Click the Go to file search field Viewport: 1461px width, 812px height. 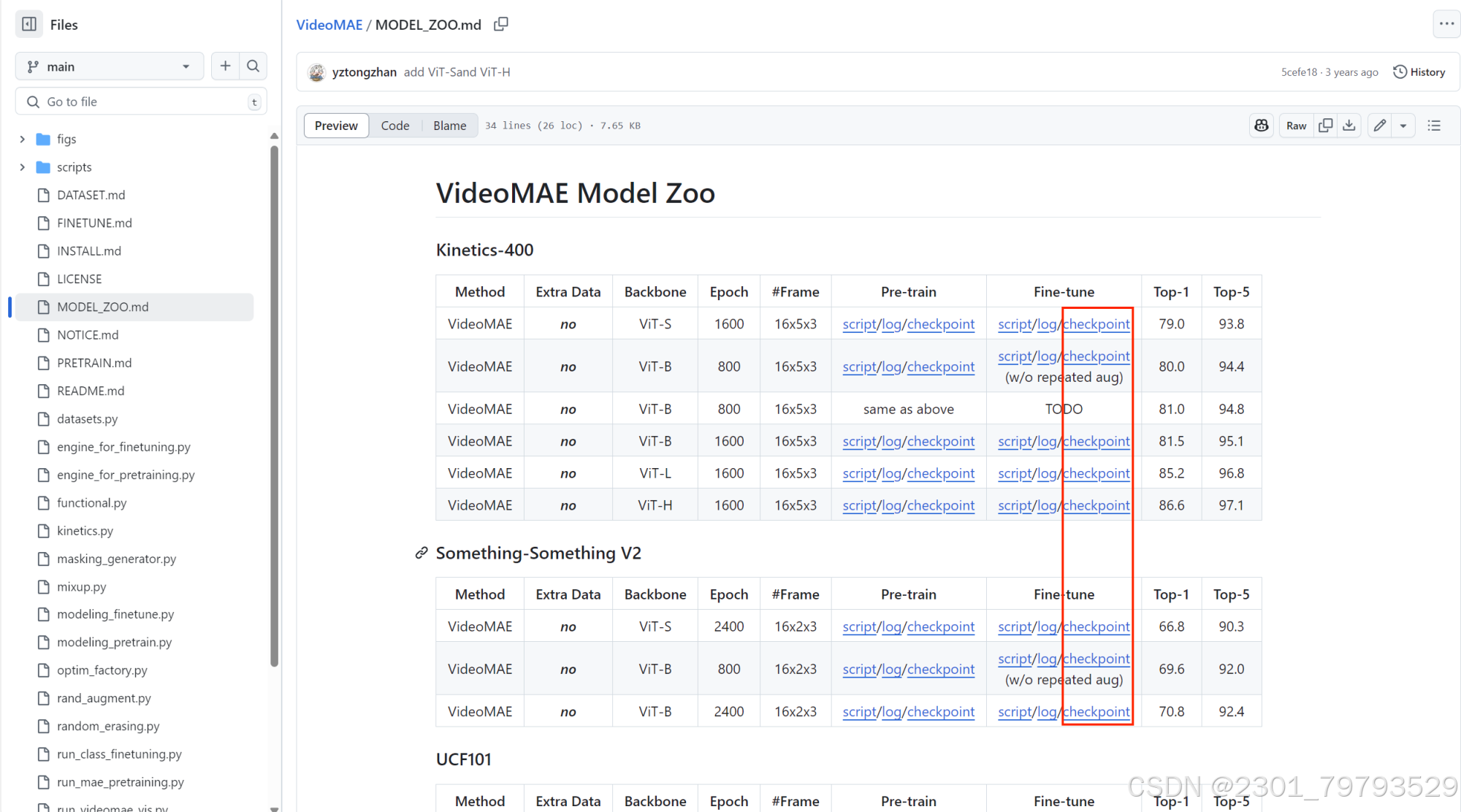(139, 101)
